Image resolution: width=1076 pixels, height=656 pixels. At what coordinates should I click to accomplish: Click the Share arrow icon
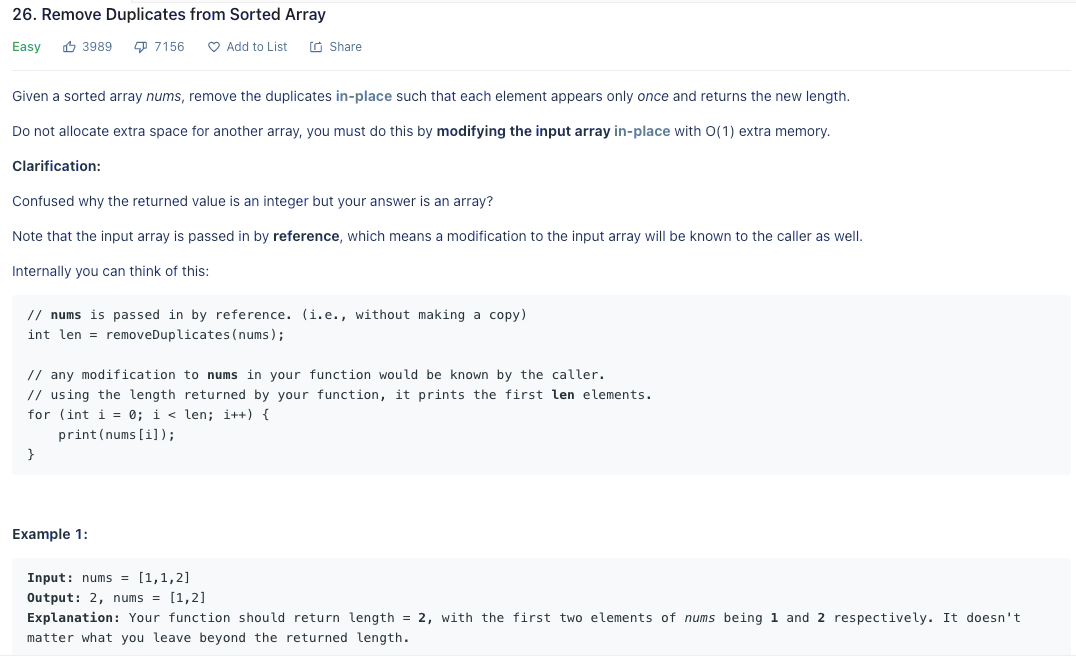coord(316,47)
